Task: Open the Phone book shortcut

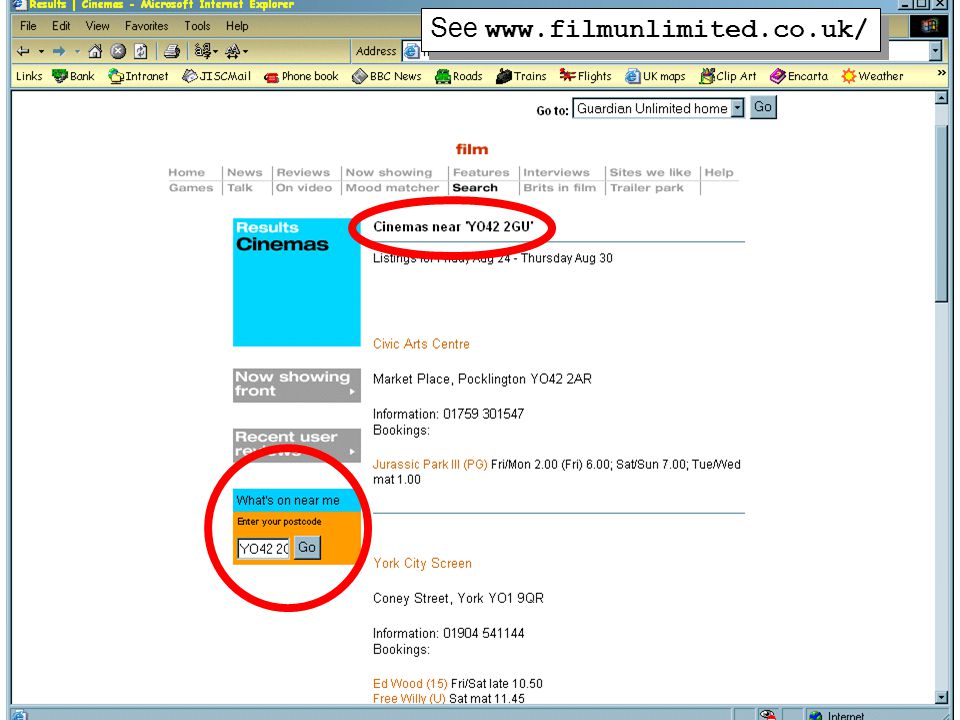Action: tap(301, 76)
